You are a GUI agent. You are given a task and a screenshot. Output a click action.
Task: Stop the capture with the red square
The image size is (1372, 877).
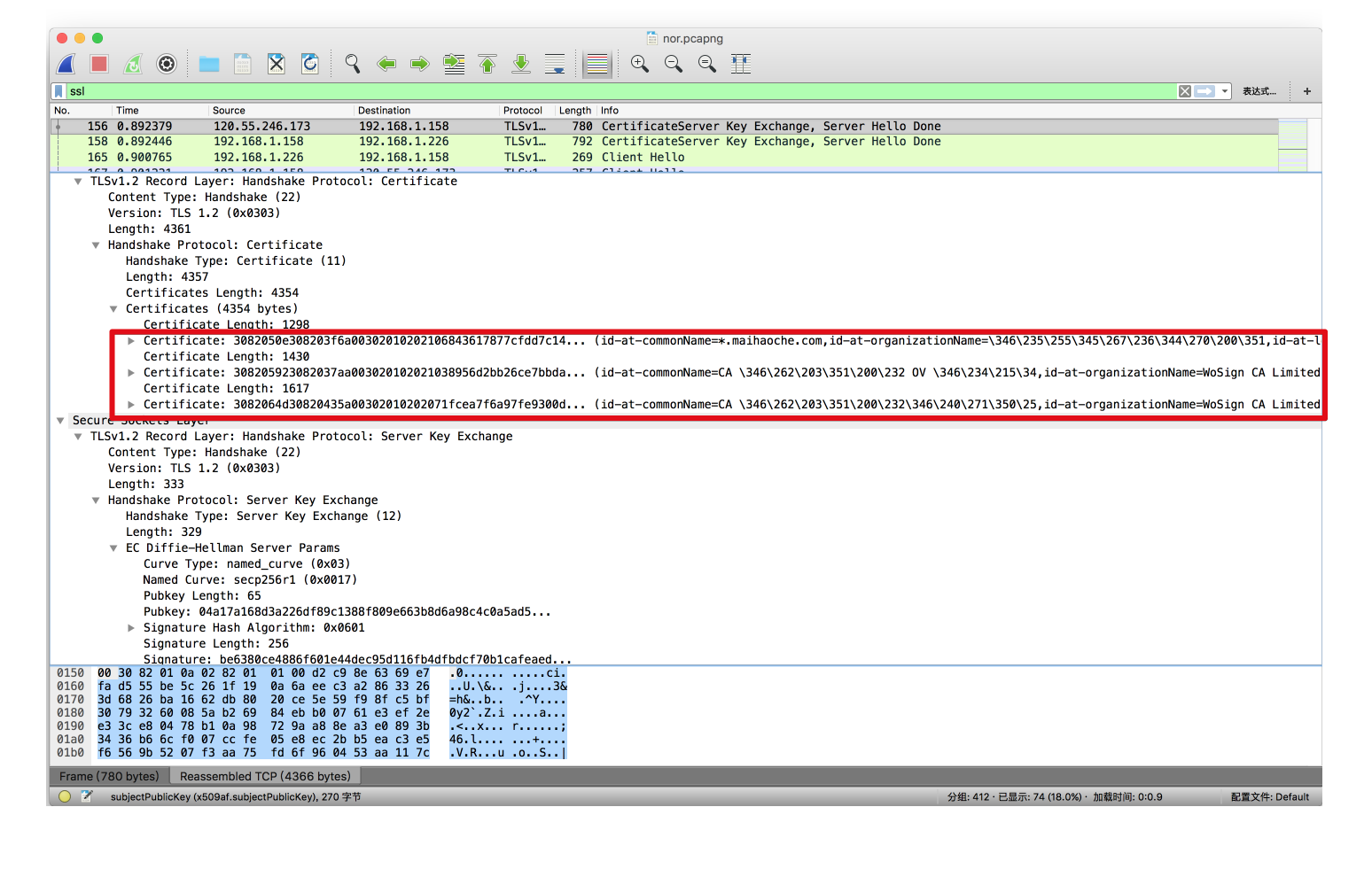click(99, 64)
